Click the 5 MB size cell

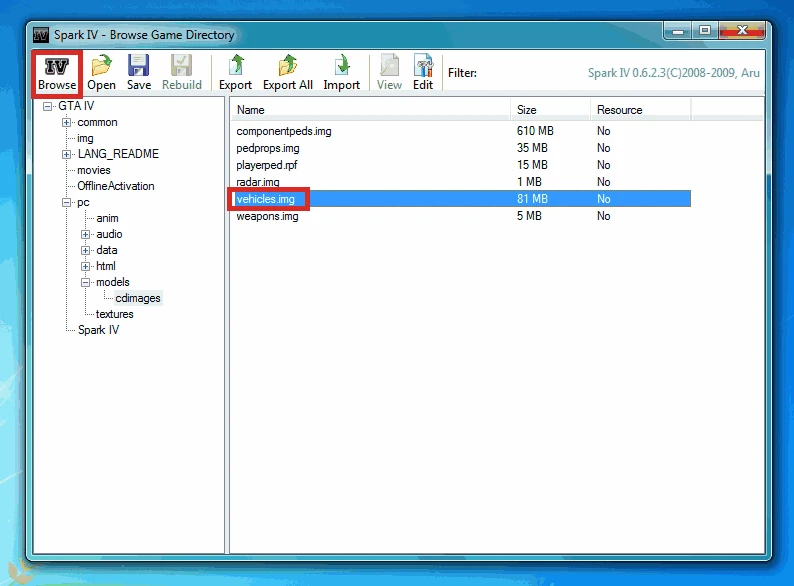pyautogui.click(x=529, y=216)
